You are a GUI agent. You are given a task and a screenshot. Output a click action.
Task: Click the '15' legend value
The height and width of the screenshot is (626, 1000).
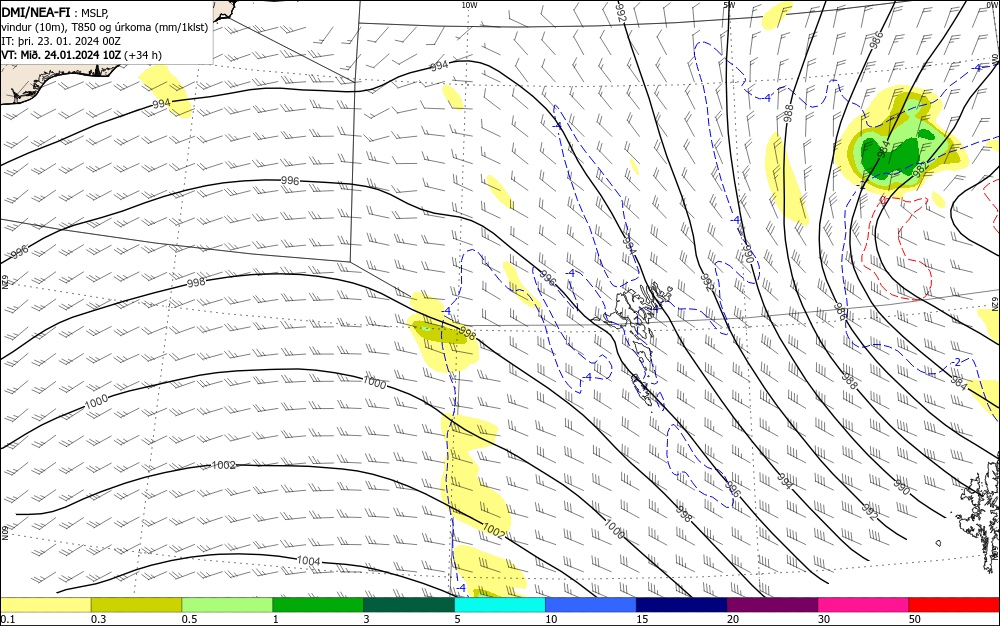point(642,619)
